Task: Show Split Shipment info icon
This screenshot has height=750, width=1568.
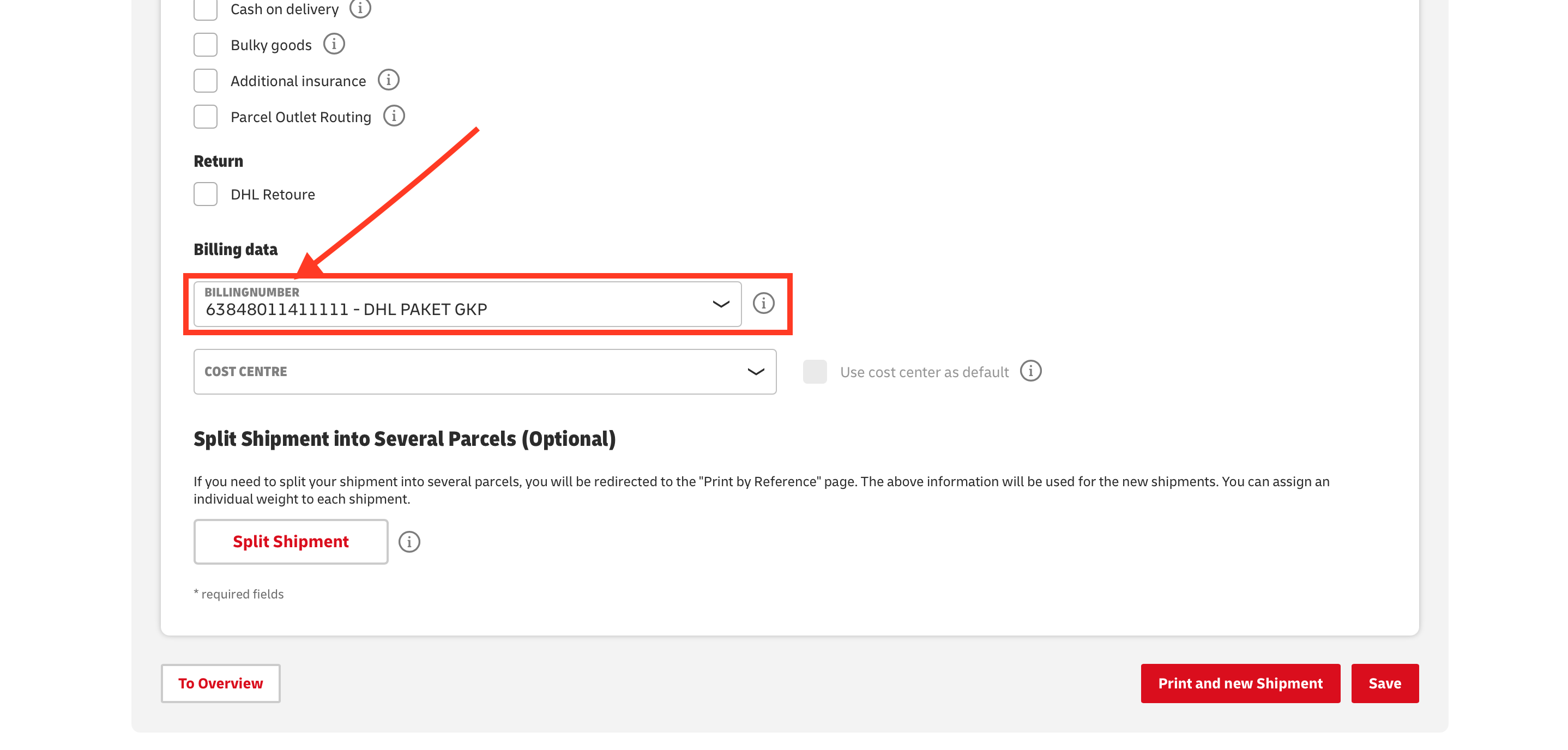Action: (x=409, y=542)
